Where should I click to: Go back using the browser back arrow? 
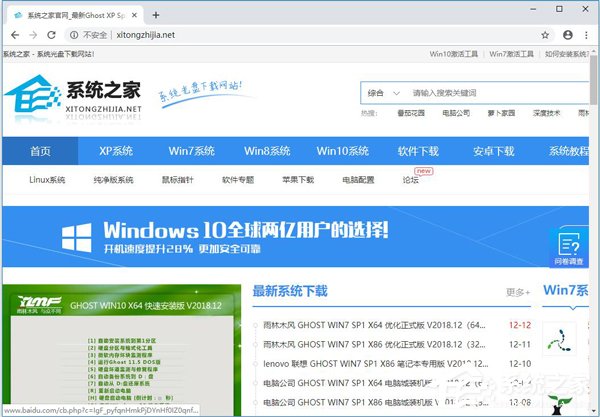coord(15,35)
